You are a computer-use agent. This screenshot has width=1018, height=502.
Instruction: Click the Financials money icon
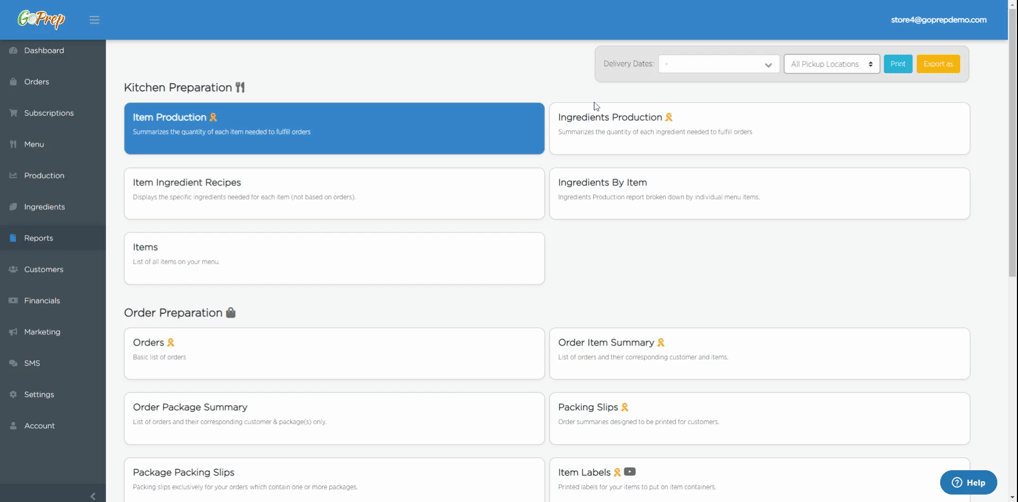coord(13,301)
